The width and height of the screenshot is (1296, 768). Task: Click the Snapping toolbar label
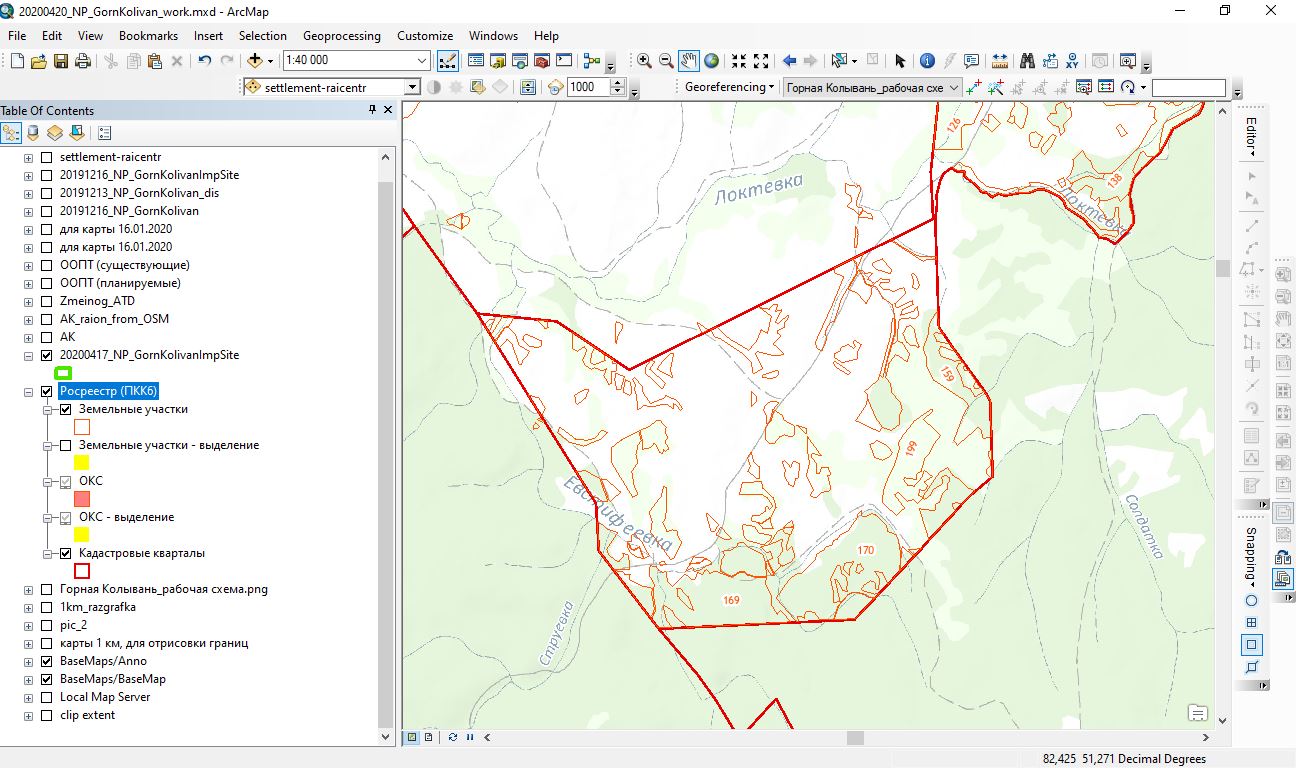point(1250,555)
